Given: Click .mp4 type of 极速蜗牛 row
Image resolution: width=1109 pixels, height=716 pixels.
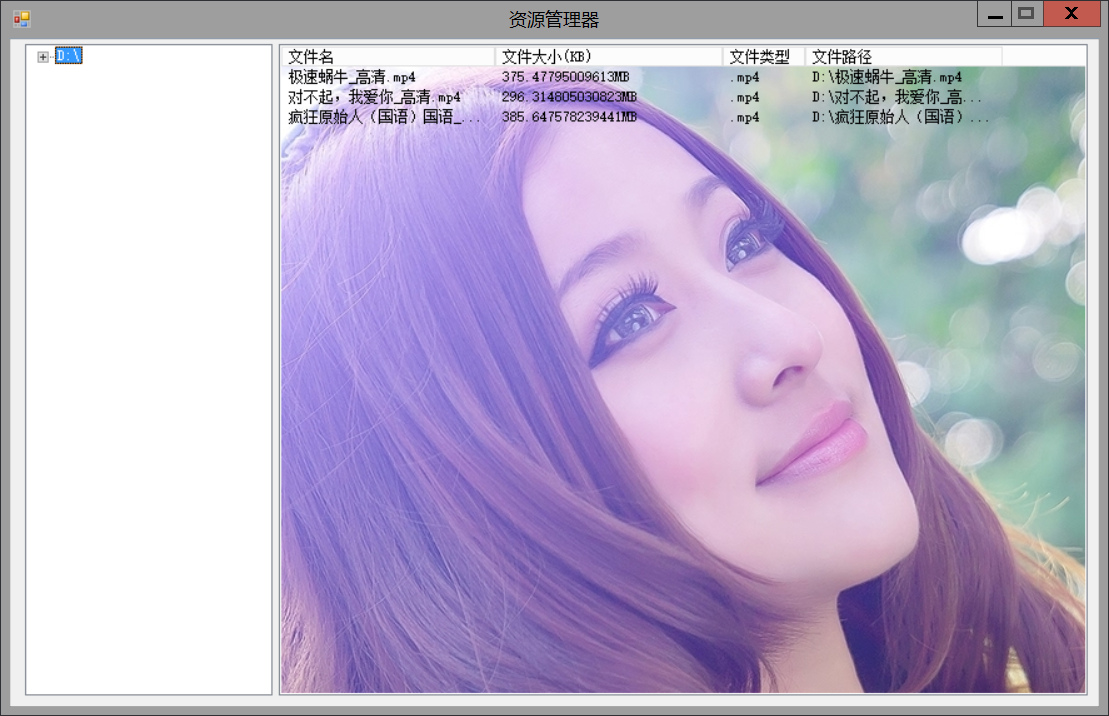Looking at the screenshot, I should [745, 77].
